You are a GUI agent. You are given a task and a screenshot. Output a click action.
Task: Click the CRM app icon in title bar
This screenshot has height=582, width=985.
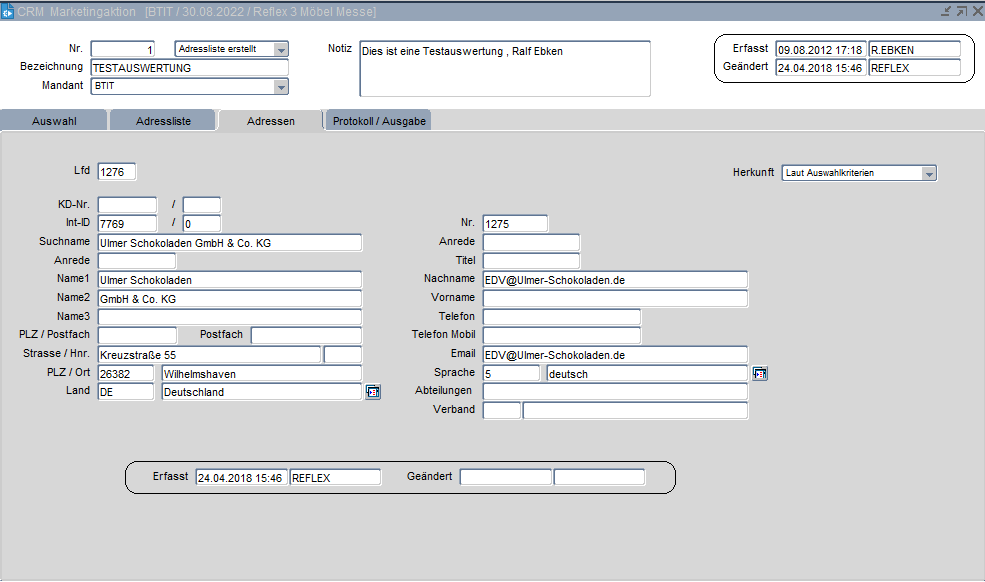(8, 11)
